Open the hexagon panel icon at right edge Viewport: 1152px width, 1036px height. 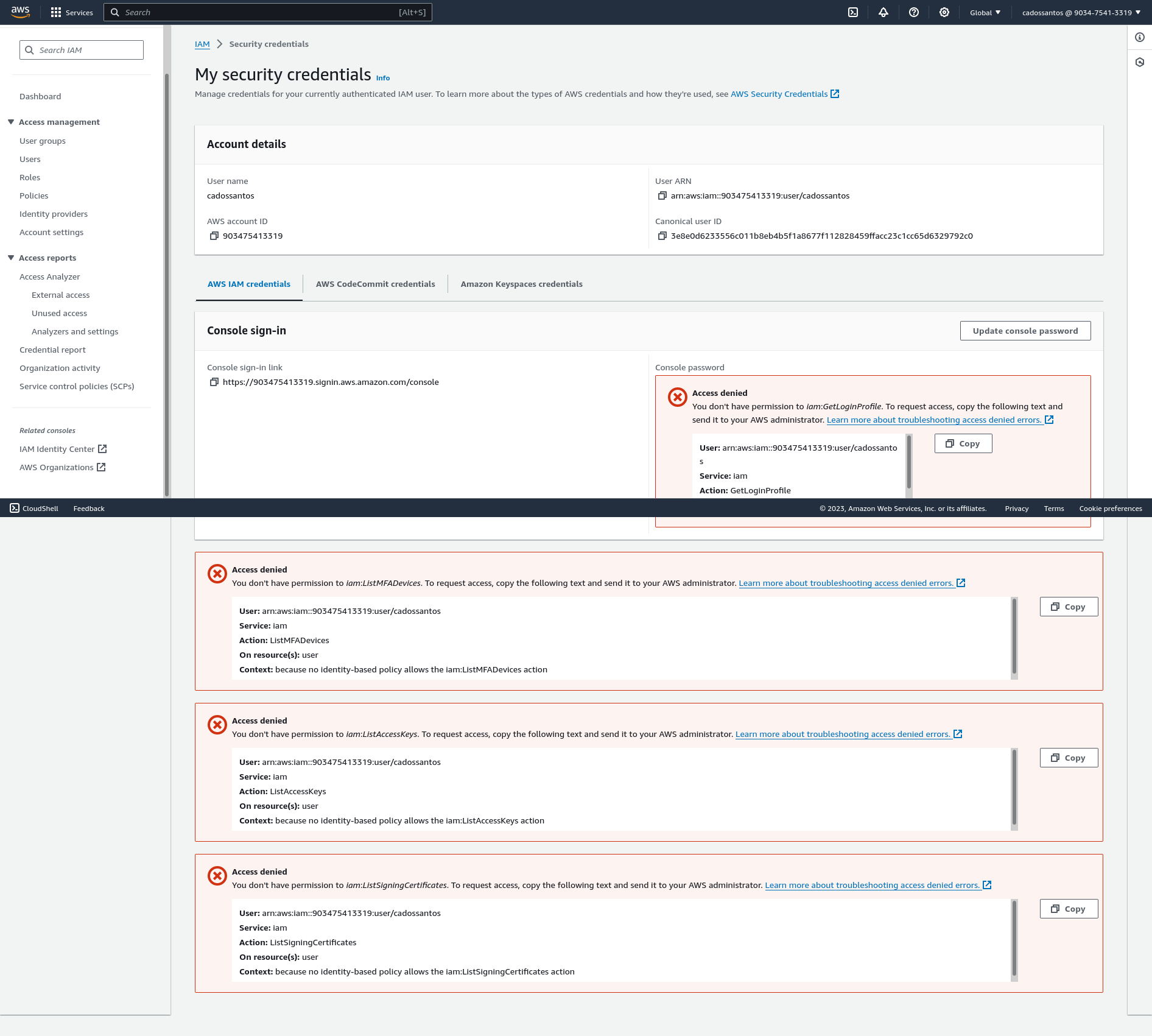click(1140, 62)
